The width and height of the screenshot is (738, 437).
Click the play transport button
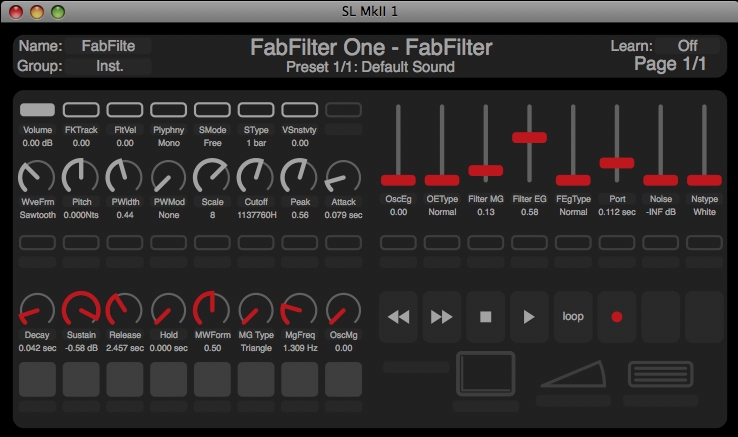(529, 317)
